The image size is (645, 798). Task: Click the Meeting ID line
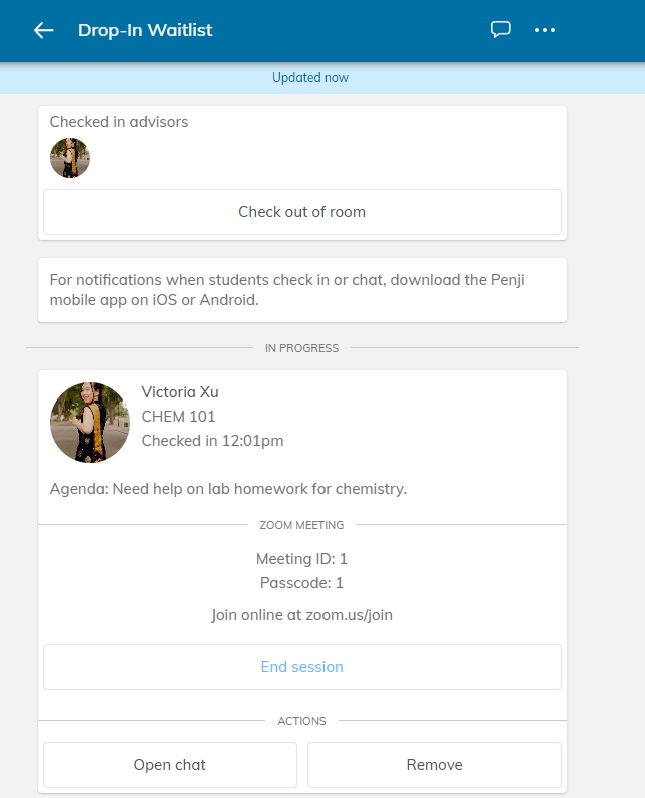(x=302, y=559)
